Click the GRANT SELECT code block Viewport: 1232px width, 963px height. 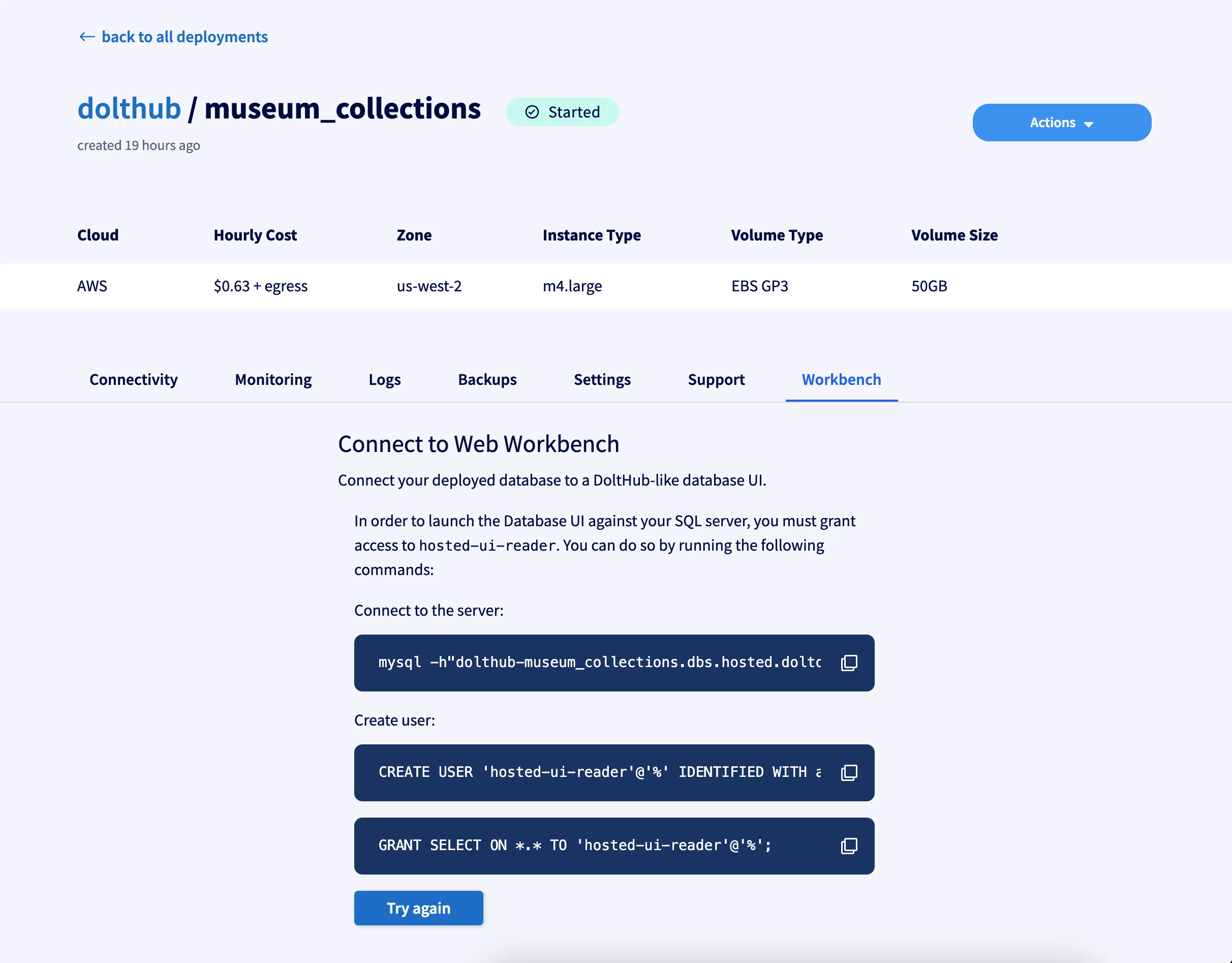tap(574, 846)
